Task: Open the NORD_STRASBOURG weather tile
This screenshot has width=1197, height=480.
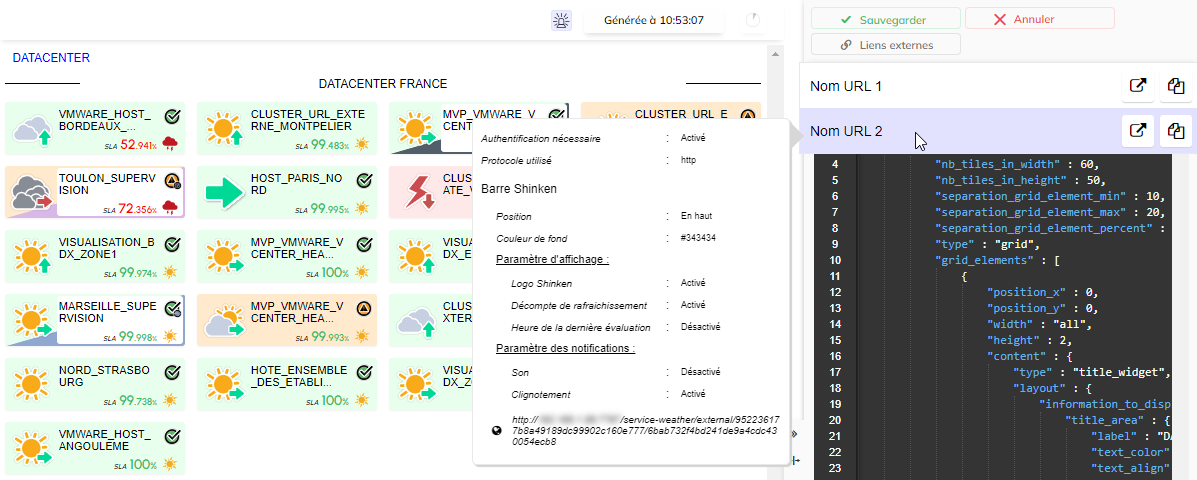Action: [95, 384]
